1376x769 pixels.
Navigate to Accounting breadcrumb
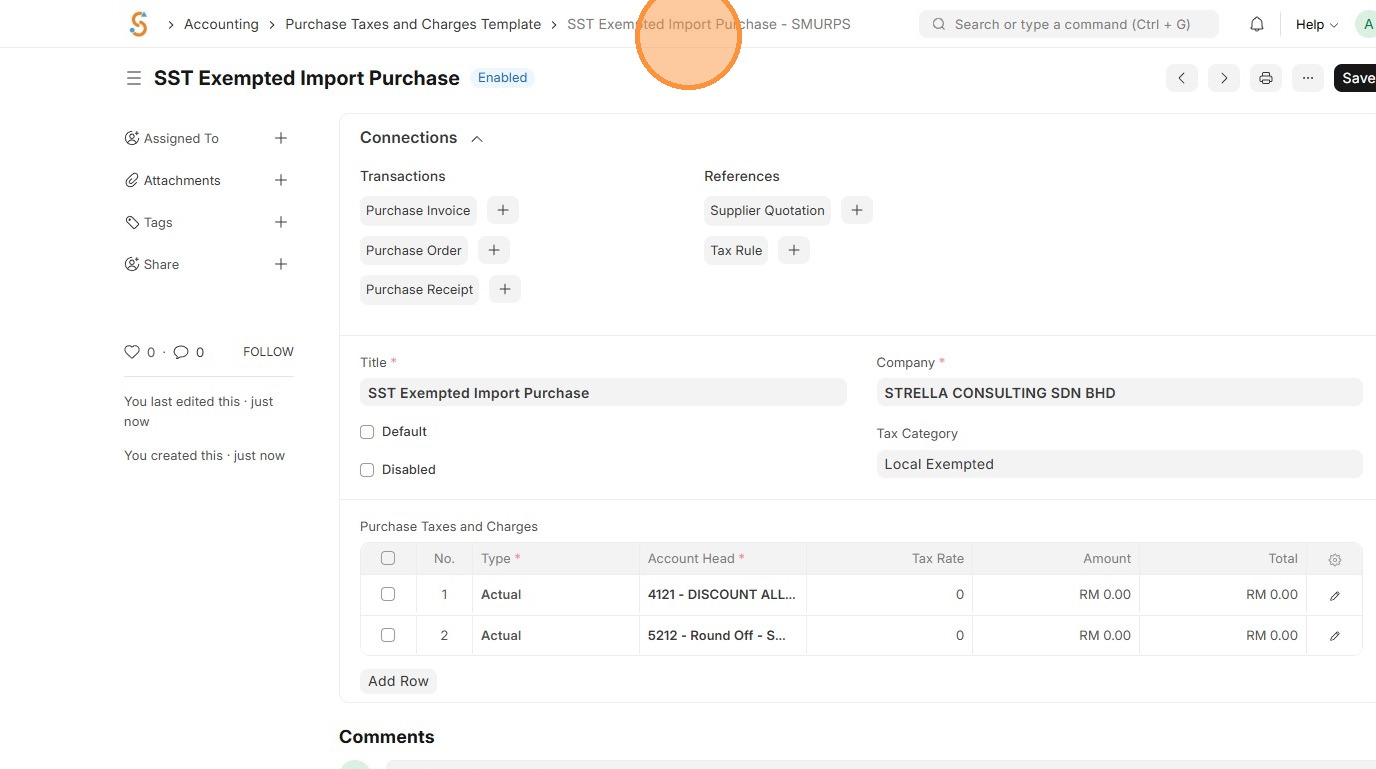click(x=221, y=24)
